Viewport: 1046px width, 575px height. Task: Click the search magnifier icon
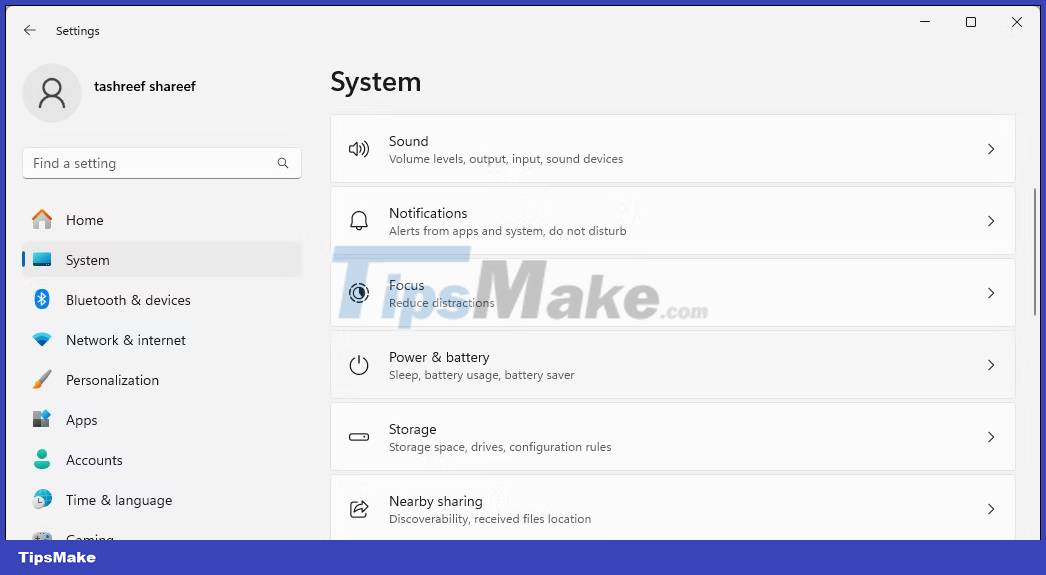pyautogui.click(x=283, y=163)
